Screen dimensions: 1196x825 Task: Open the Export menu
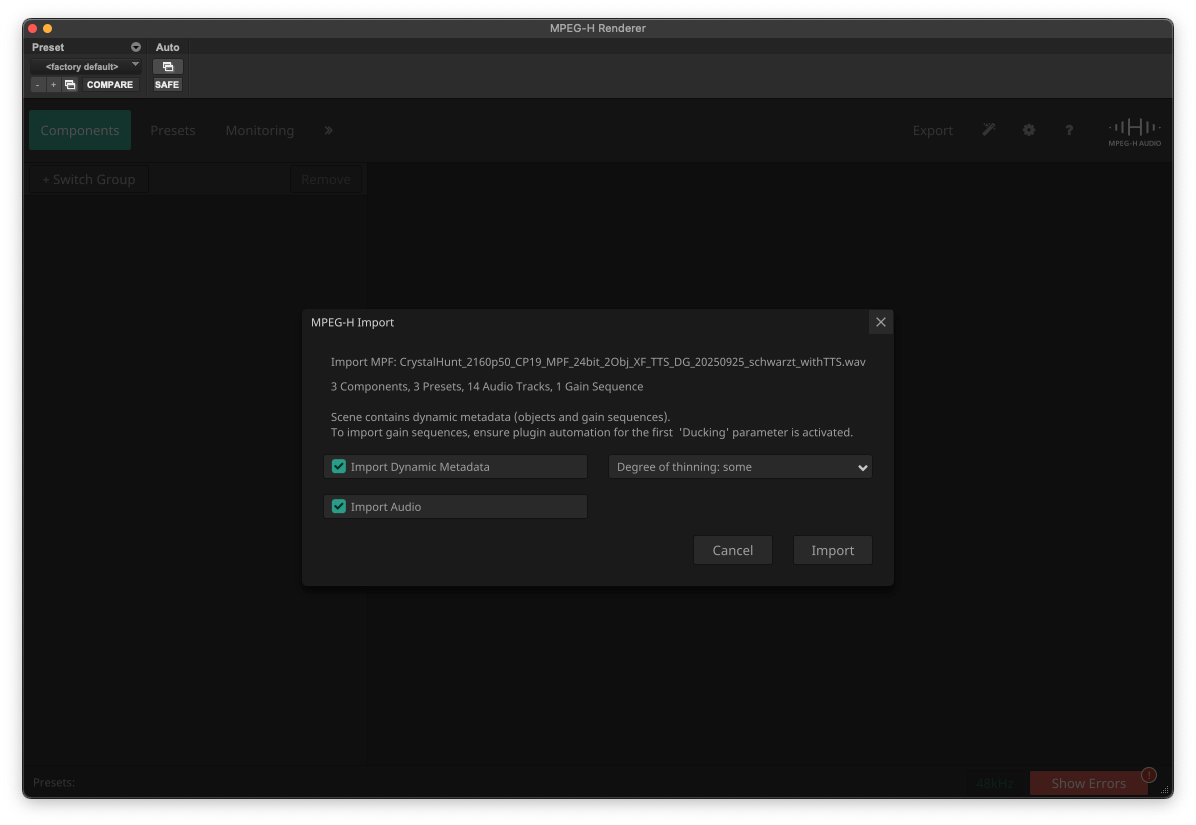[932, 130]
